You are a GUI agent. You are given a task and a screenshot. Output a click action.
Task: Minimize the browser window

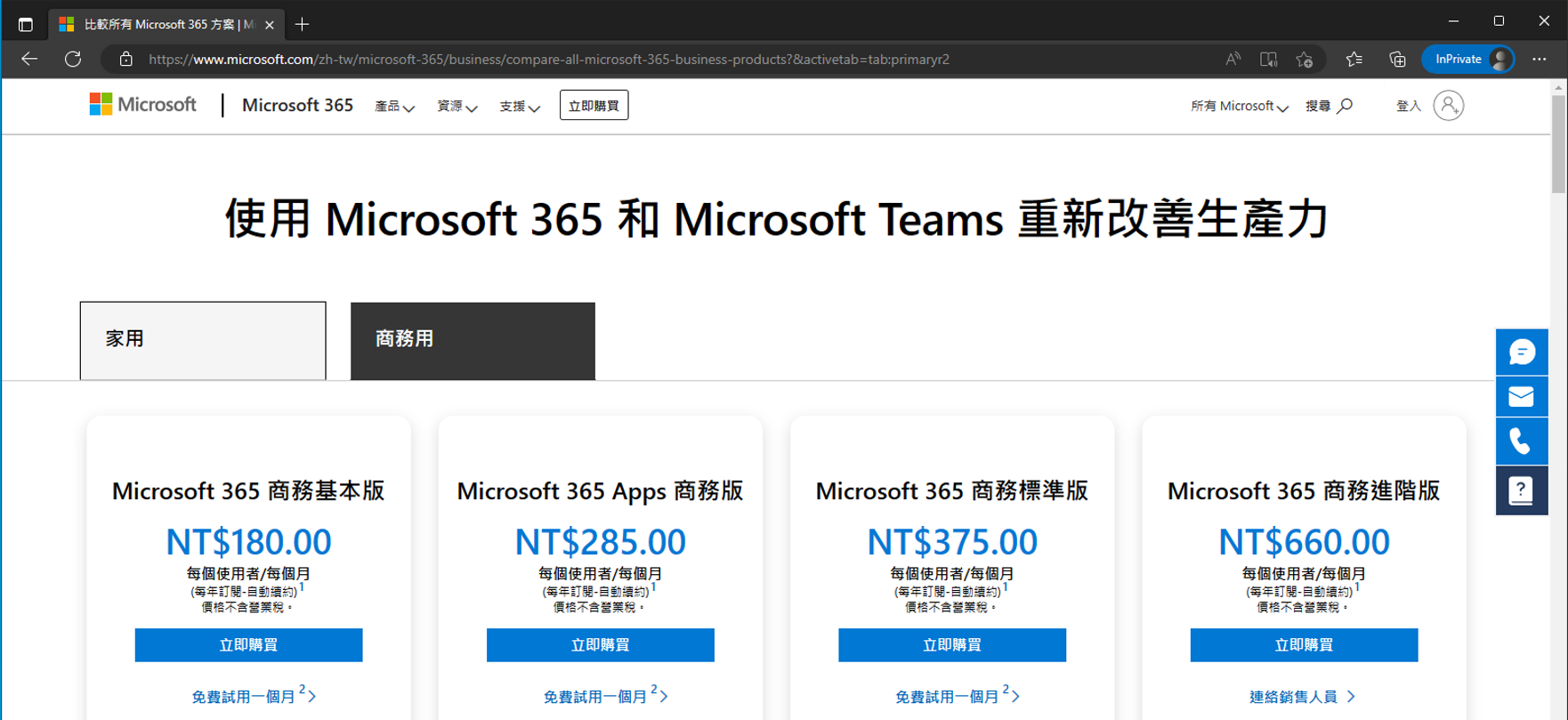point(1453,21)
